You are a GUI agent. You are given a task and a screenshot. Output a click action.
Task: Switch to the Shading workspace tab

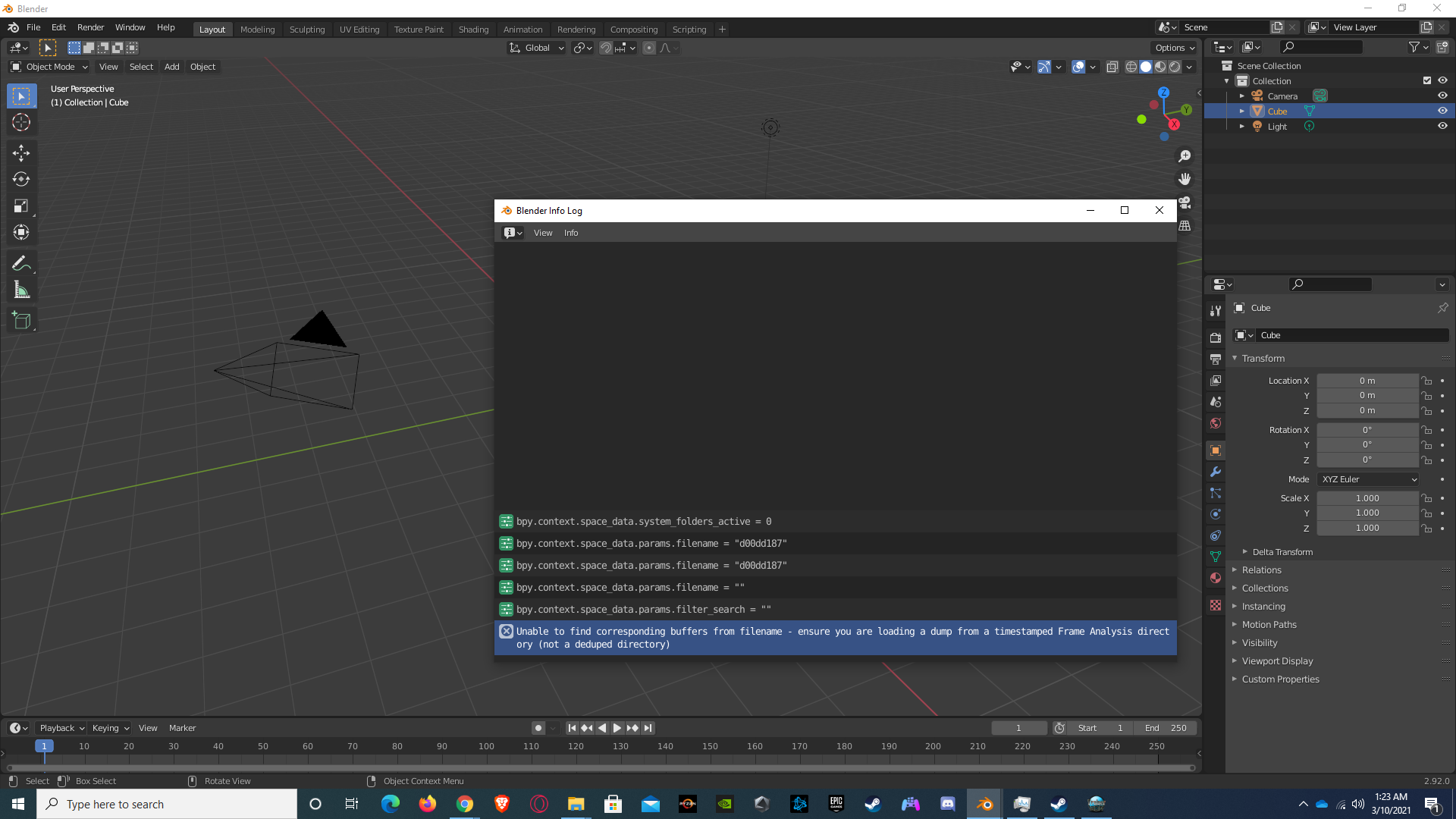point(473,30)
